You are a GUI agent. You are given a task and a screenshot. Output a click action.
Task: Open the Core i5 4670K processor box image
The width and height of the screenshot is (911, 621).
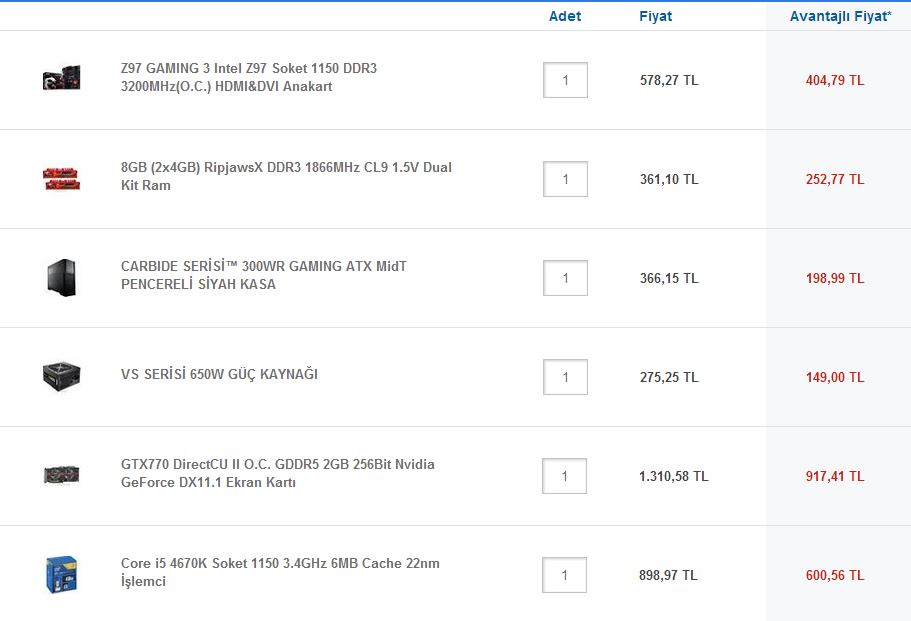61,574
